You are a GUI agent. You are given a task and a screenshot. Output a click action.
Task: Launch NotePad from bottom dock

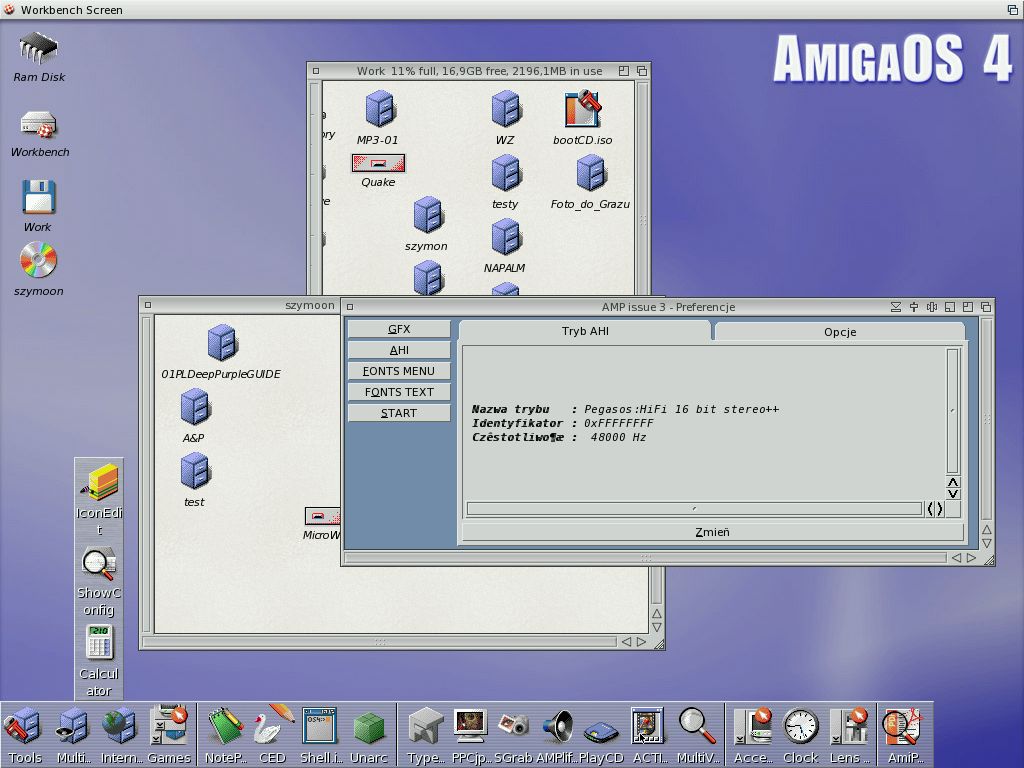225,735
